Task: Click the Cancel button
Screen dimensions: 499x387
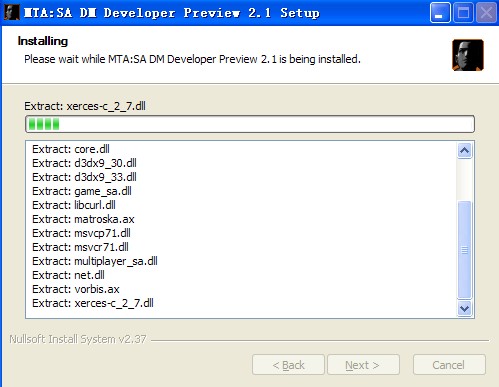Action: (449, 365)
